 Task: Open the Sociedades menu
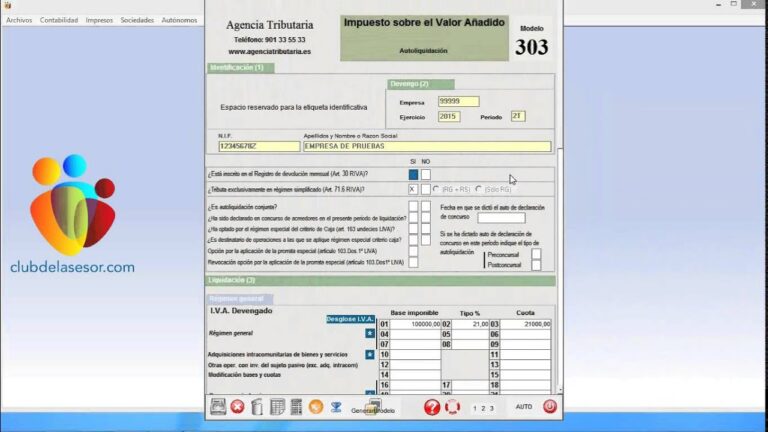(137, 20)
